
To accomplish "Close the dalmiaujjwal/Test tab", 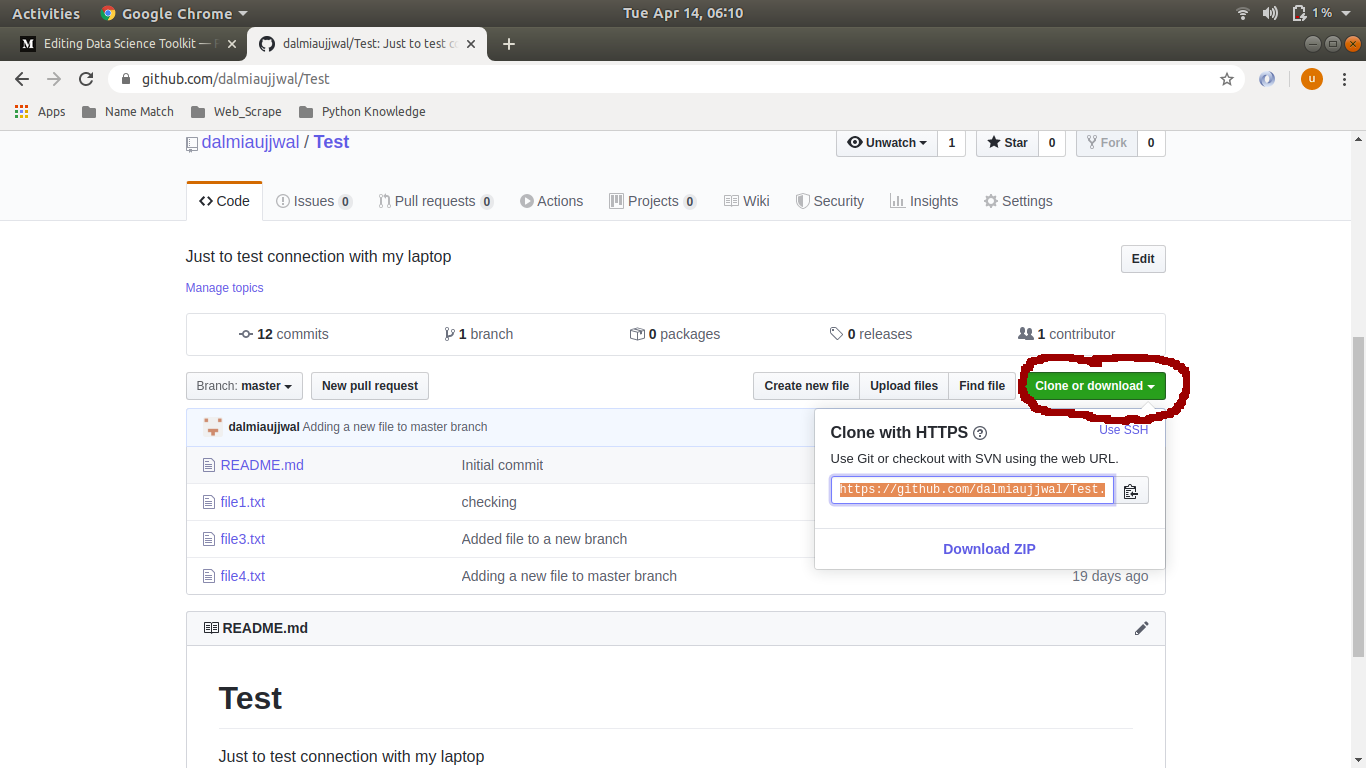I will click(x=473, y=44).
